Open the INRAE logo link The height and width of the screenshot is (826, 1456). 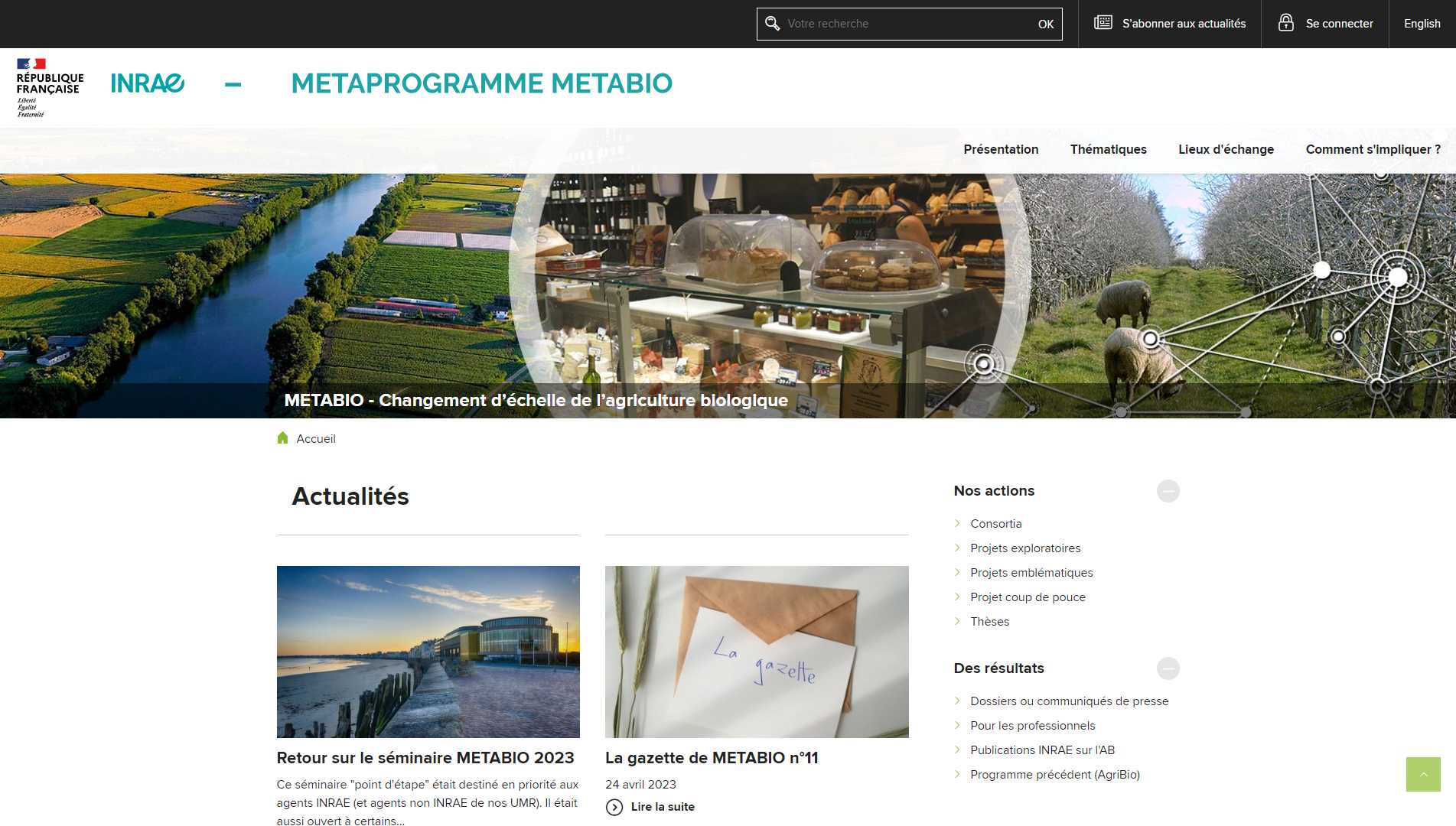click(x=148, y=83)
